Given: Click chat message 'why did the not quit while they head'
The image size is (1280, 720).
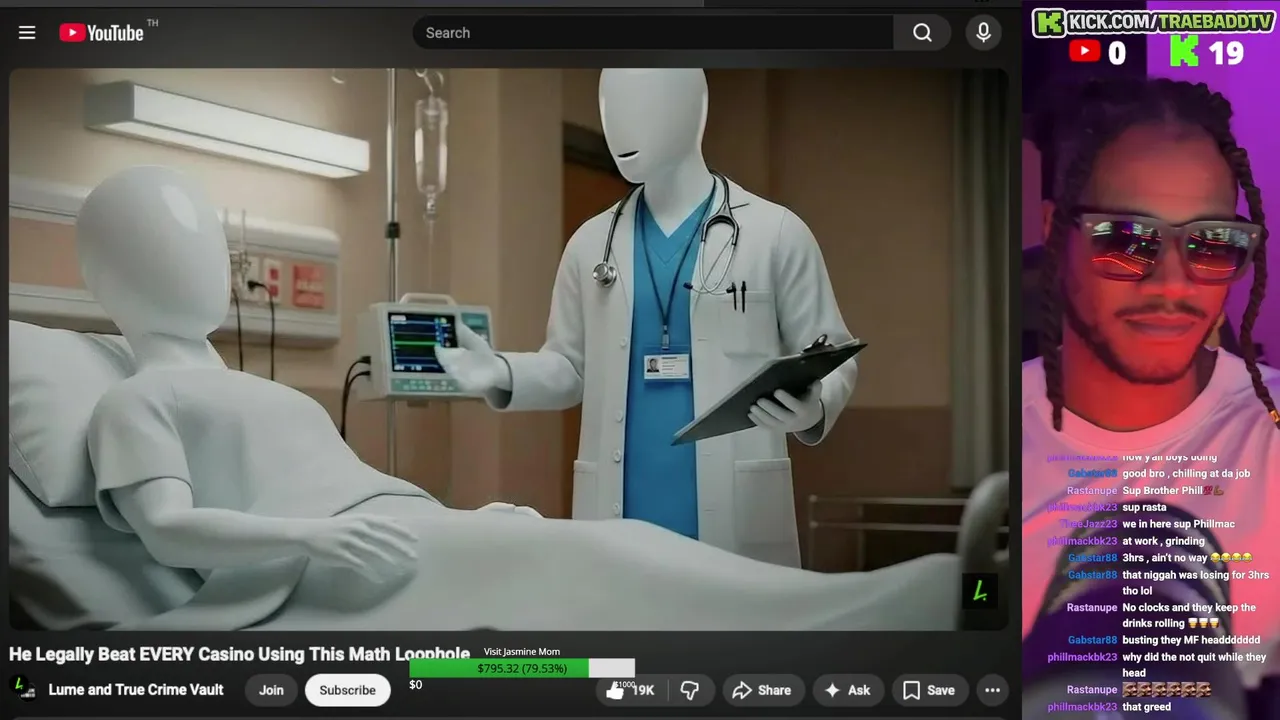Looking at the screenshot, I should (x=1194, y=665).
